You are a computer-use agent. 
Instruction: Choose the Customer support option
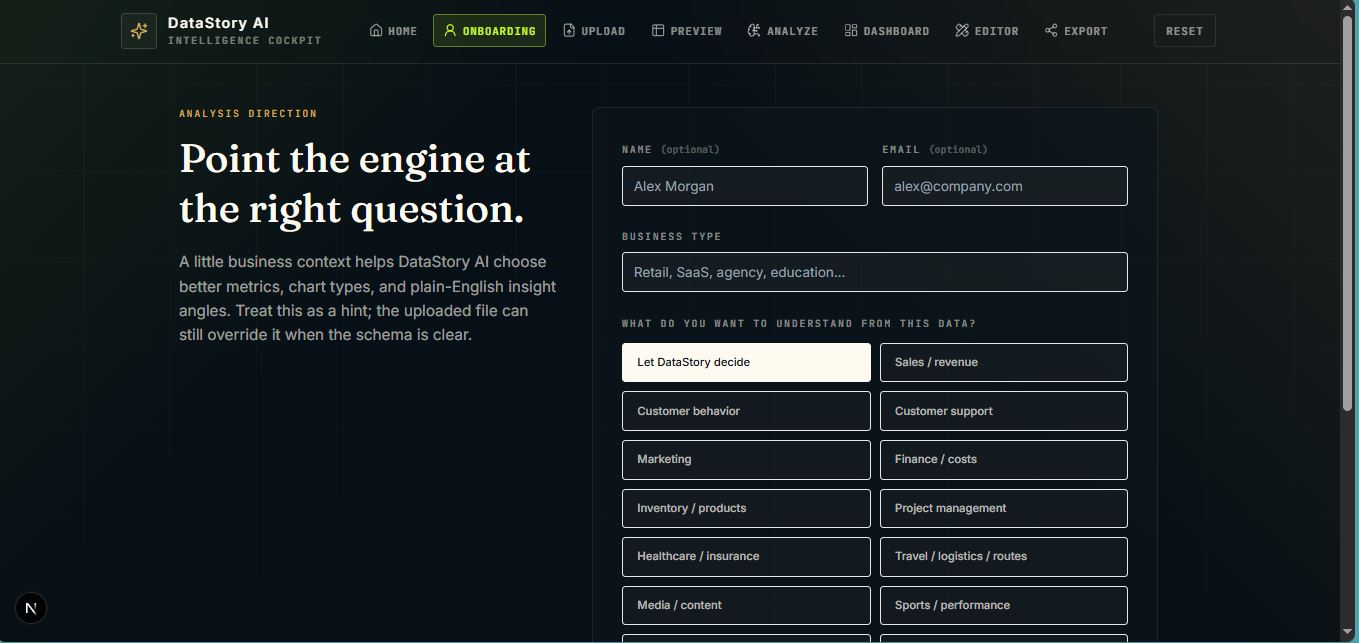1004,411
